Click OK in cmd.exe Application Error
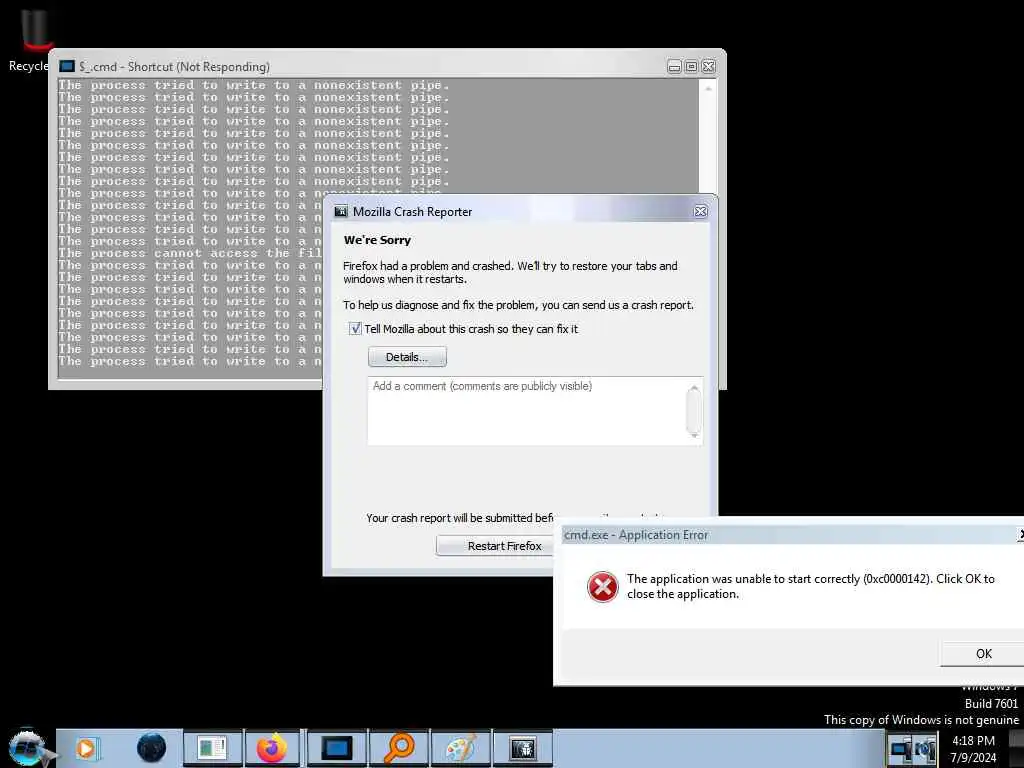This screenshot has width=1024, height=768. coord(984,654)
